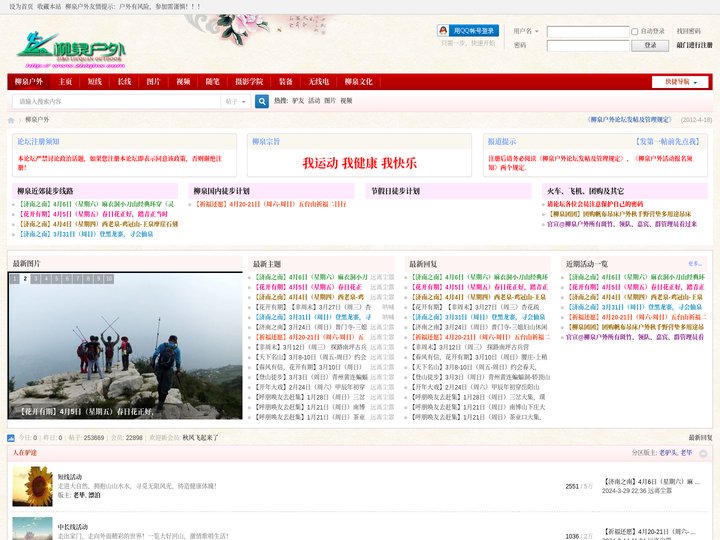Click the 登录 login button

tap(650, 45)
